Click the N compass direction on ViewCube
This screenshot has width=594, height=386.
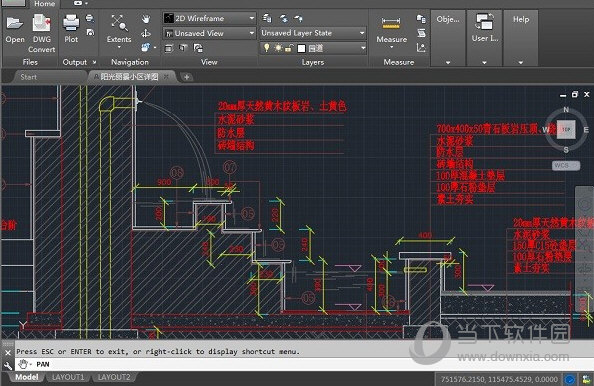(x=566, y=109)
